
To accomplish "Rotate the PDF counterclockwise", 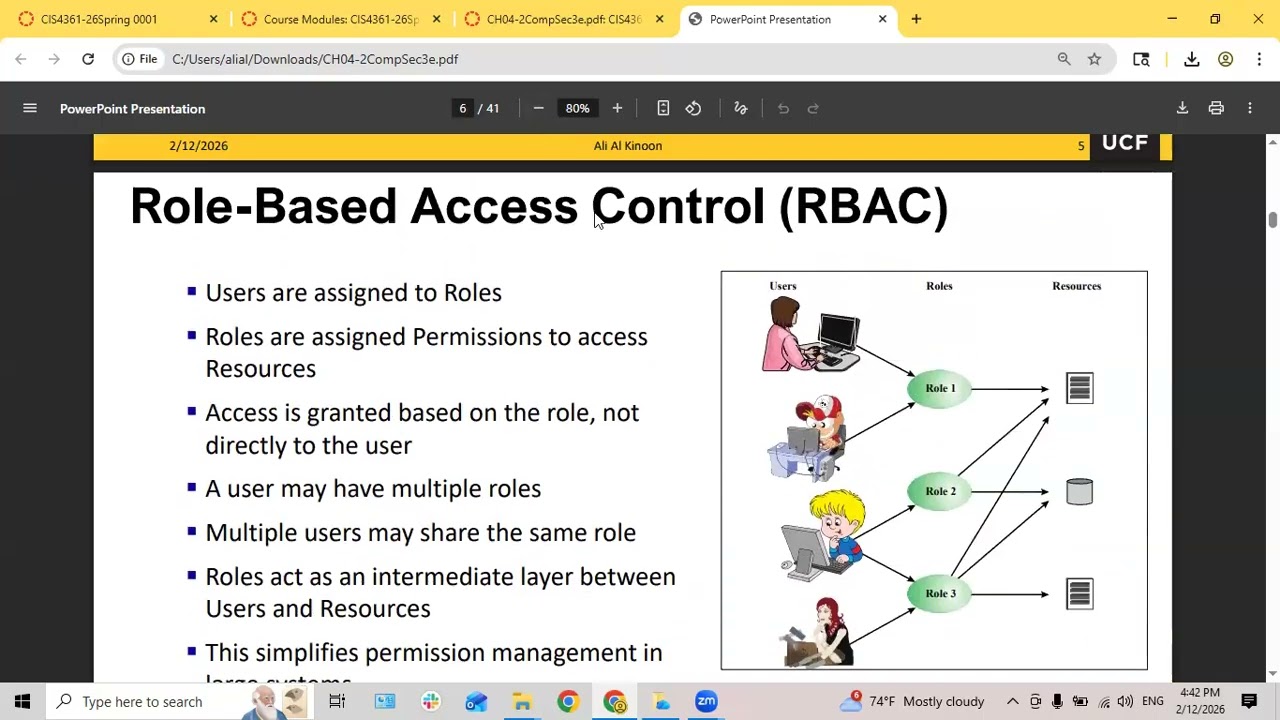I will coord(693,108).
